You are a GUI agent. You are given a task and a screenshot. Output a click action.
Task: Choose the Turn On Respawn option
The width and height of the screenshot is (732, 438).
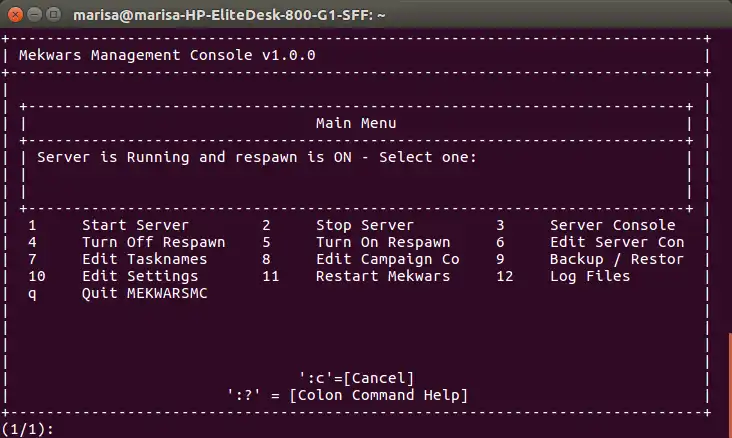pos(383,242)
